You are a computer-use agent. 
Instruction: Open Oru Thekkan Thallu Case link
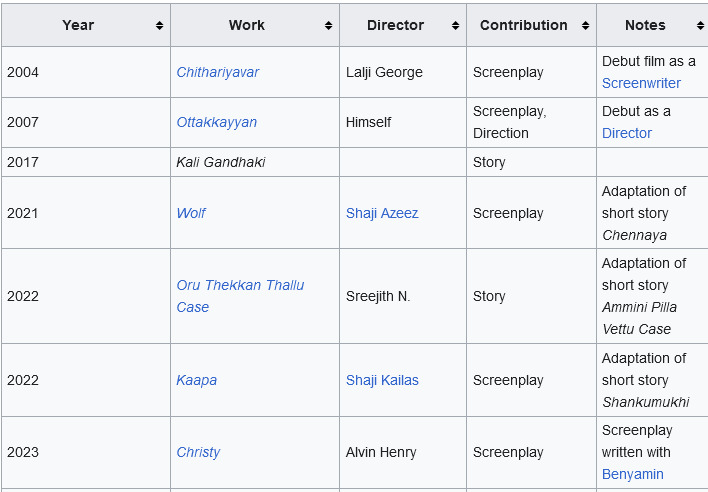coord(240,296)
